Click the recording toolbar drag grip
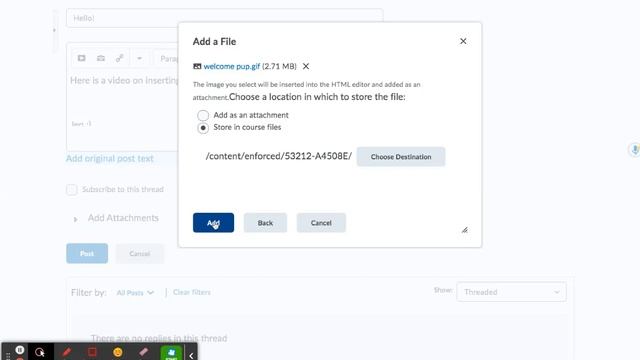 [8, 356]
